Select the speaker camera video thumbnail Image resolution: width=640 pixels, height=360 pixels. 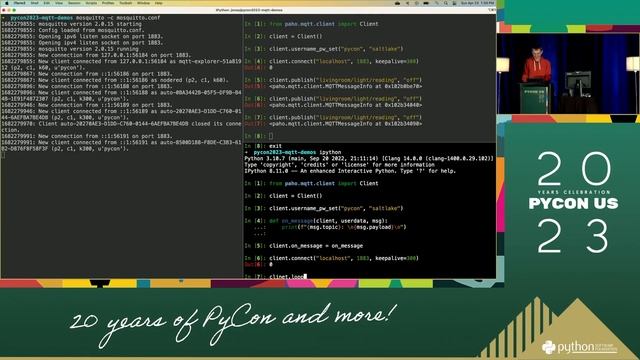[x=567, y=73]
